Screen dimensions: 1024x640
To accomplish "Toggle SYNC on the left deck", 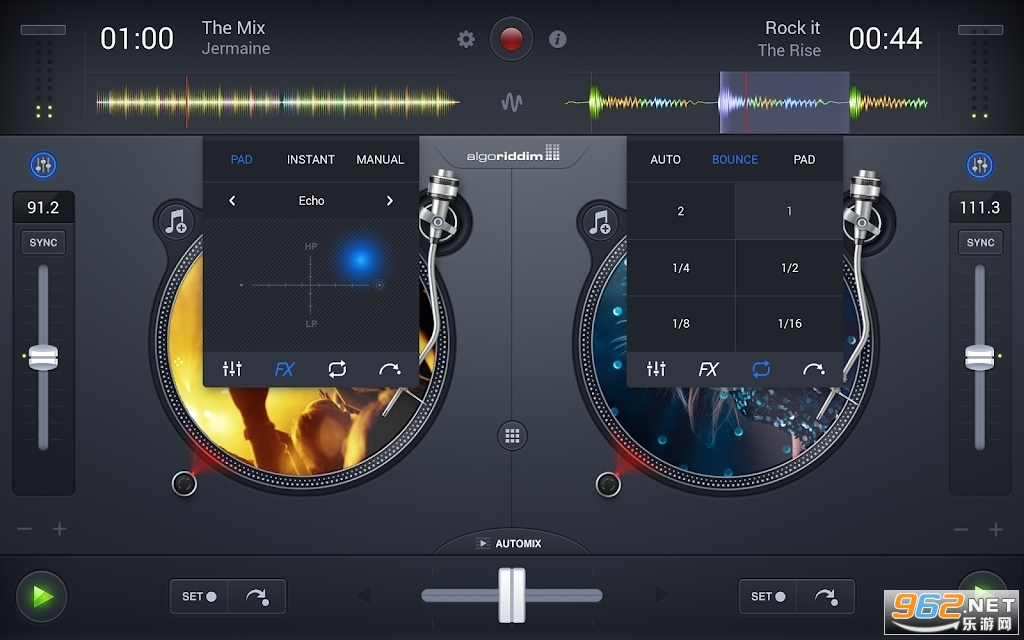I will (x=43, y=242).
